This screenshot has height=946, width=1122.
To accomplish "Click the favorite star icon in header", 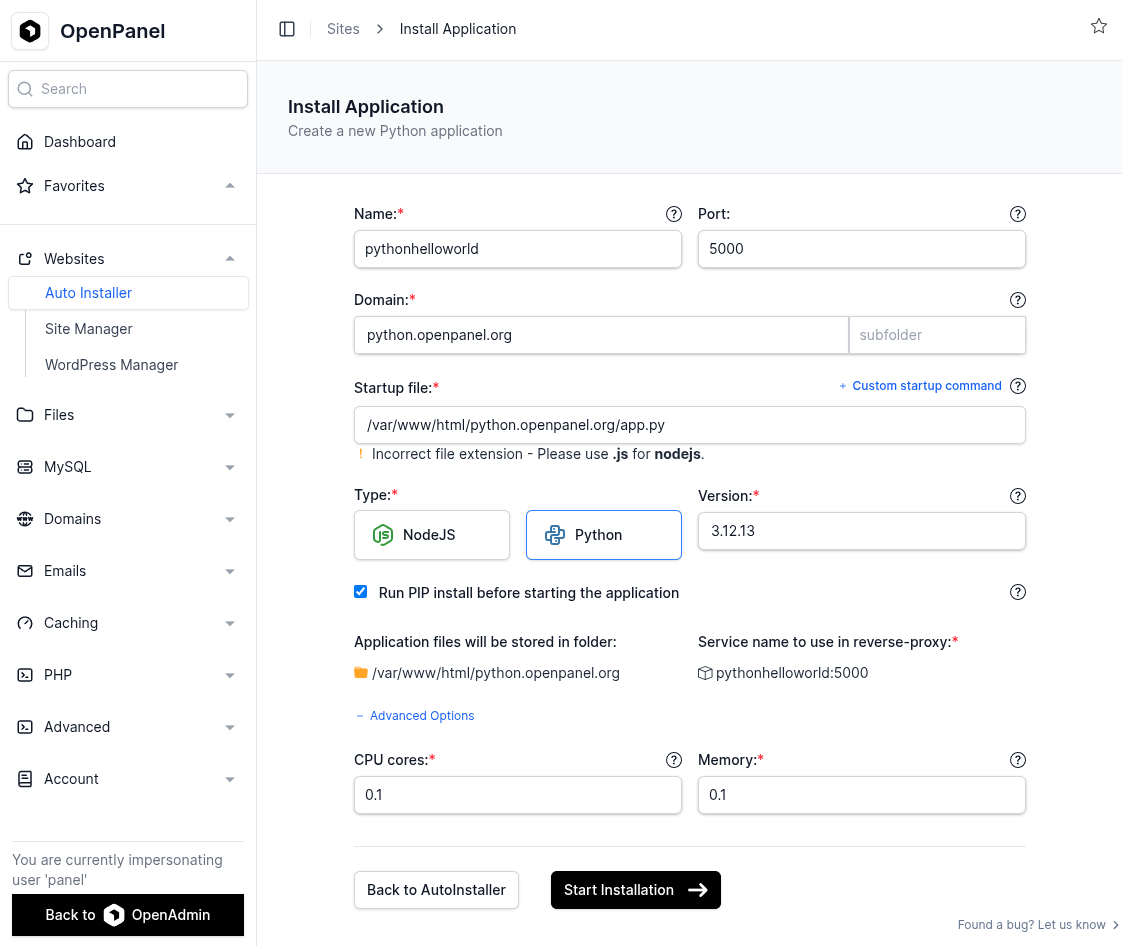I will click(x=1098, y=27).
